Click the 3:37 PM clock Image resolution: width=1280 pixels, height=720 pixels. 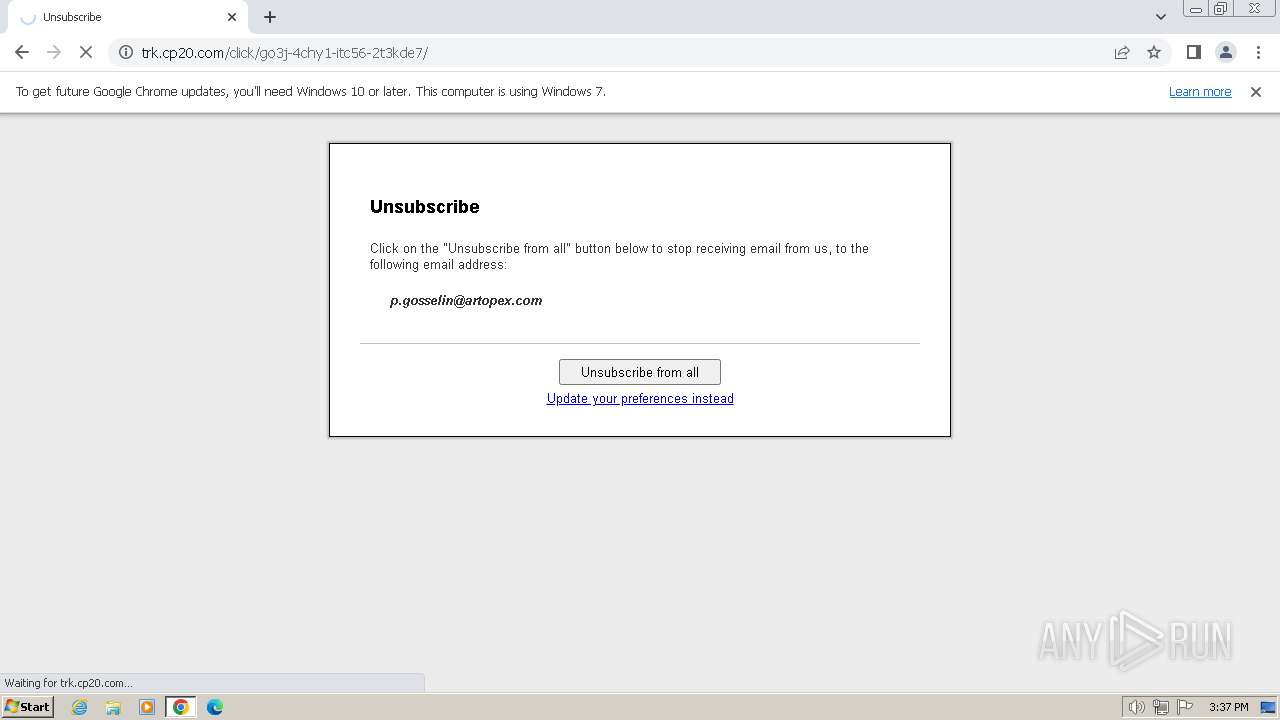point(1228,707)
